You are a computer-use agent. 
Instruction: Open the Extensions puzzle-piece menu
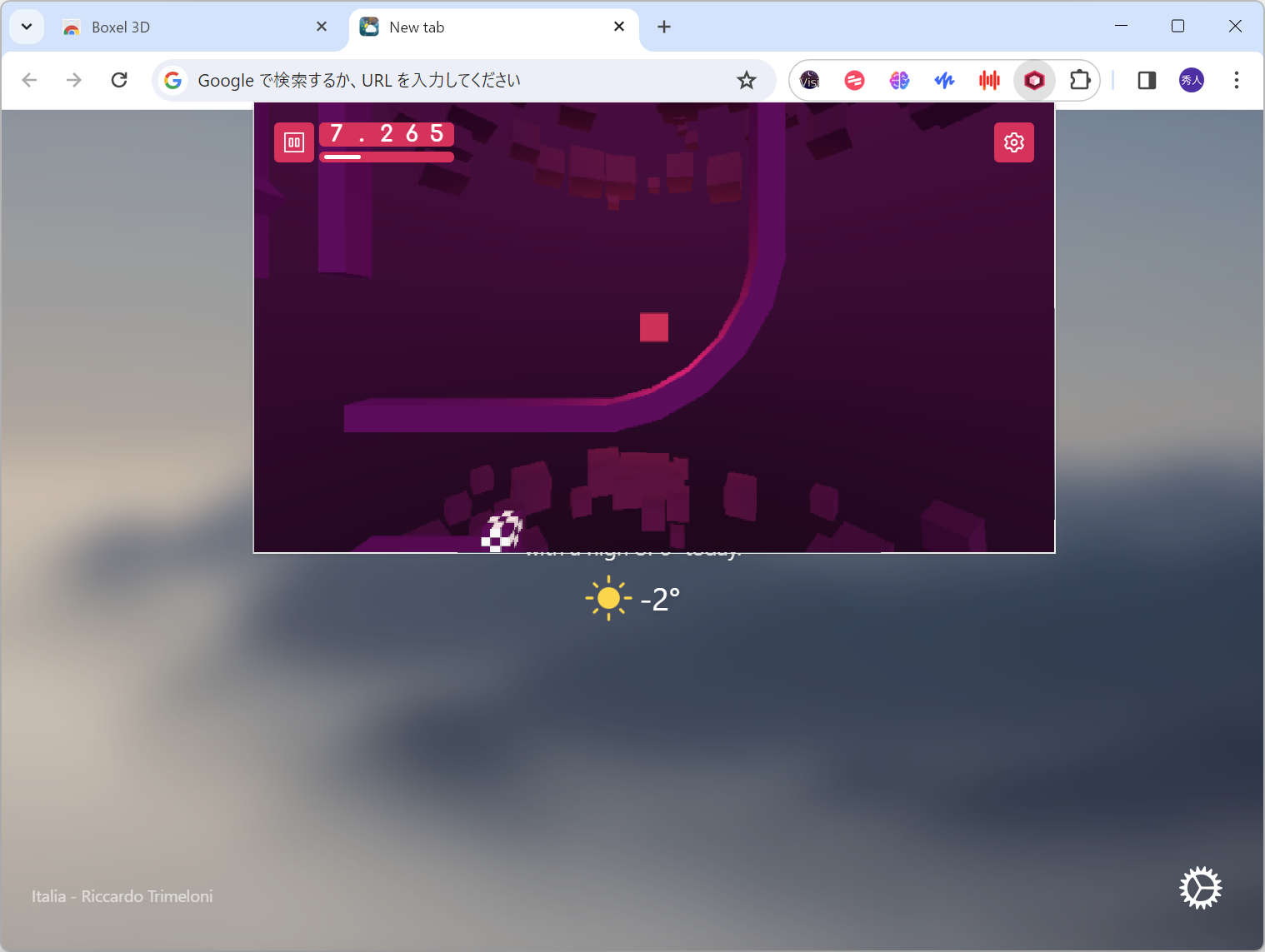coord(1080,80)
